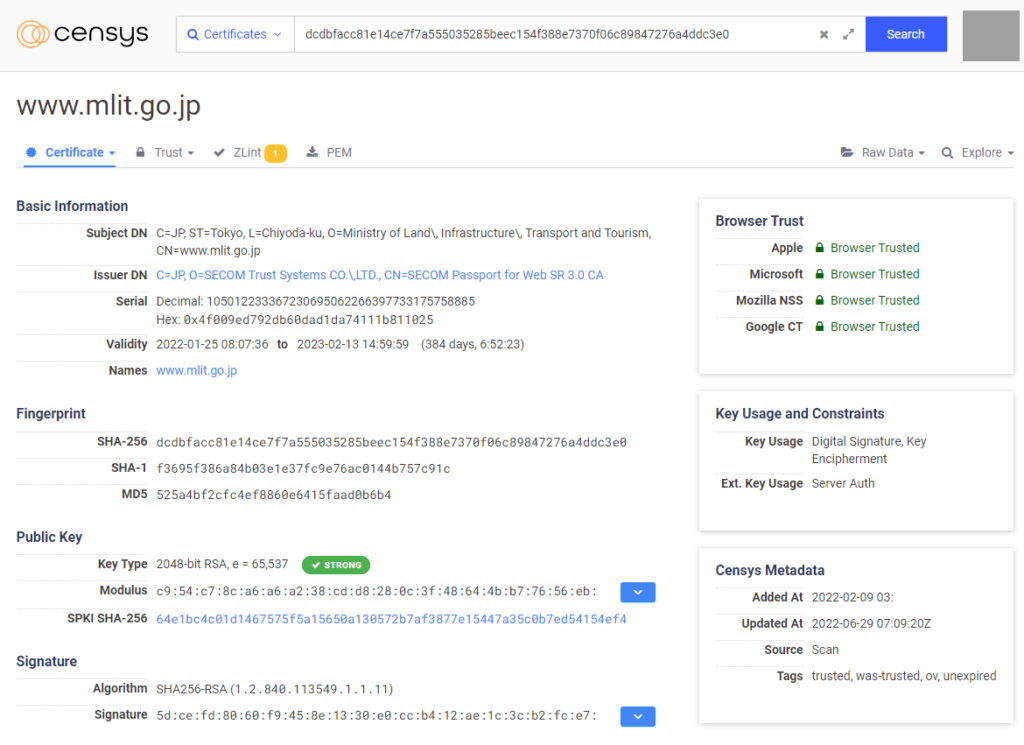Click the SHA256-RSA algorithm value
Viewport: 1024px width, 745px height.
coord(274,689)
